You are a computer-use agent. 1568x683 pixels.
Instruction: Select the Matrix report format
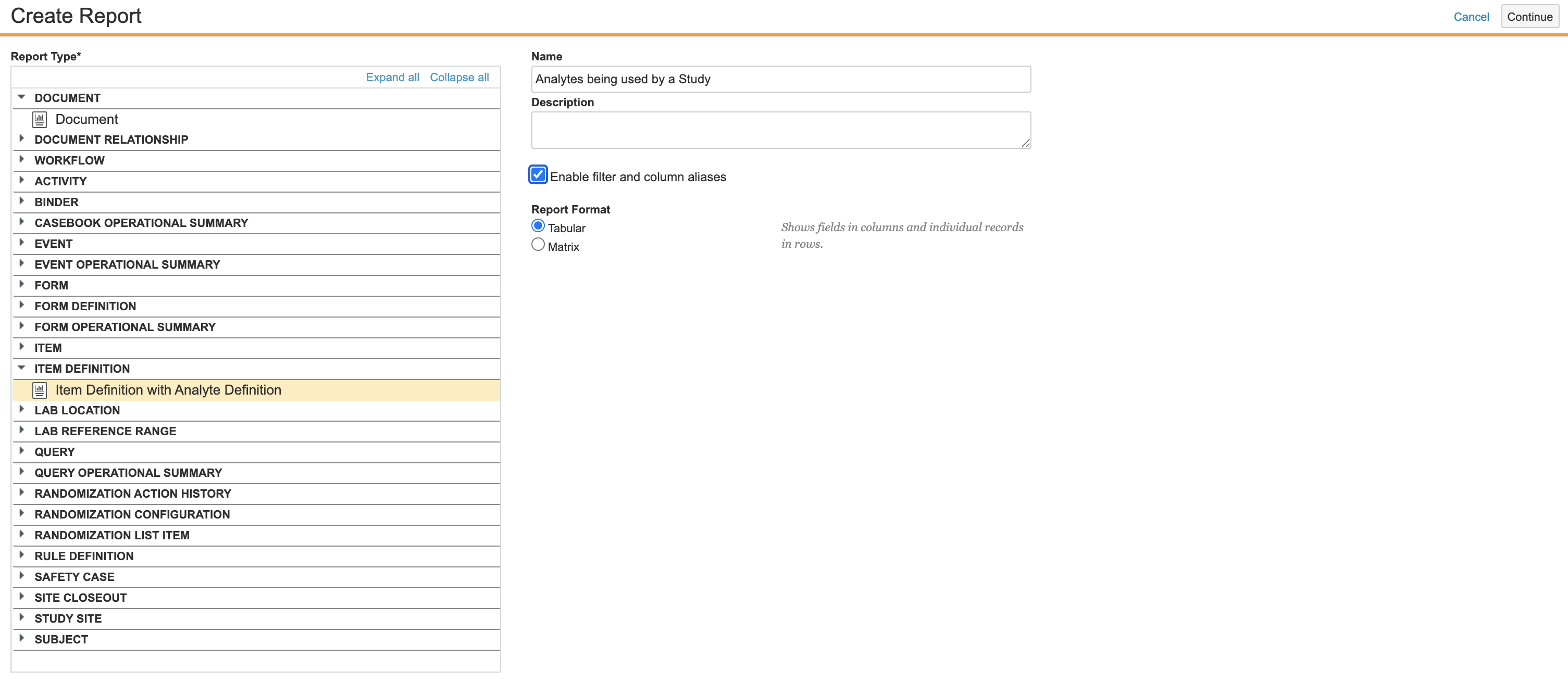[x=538, y=245]
